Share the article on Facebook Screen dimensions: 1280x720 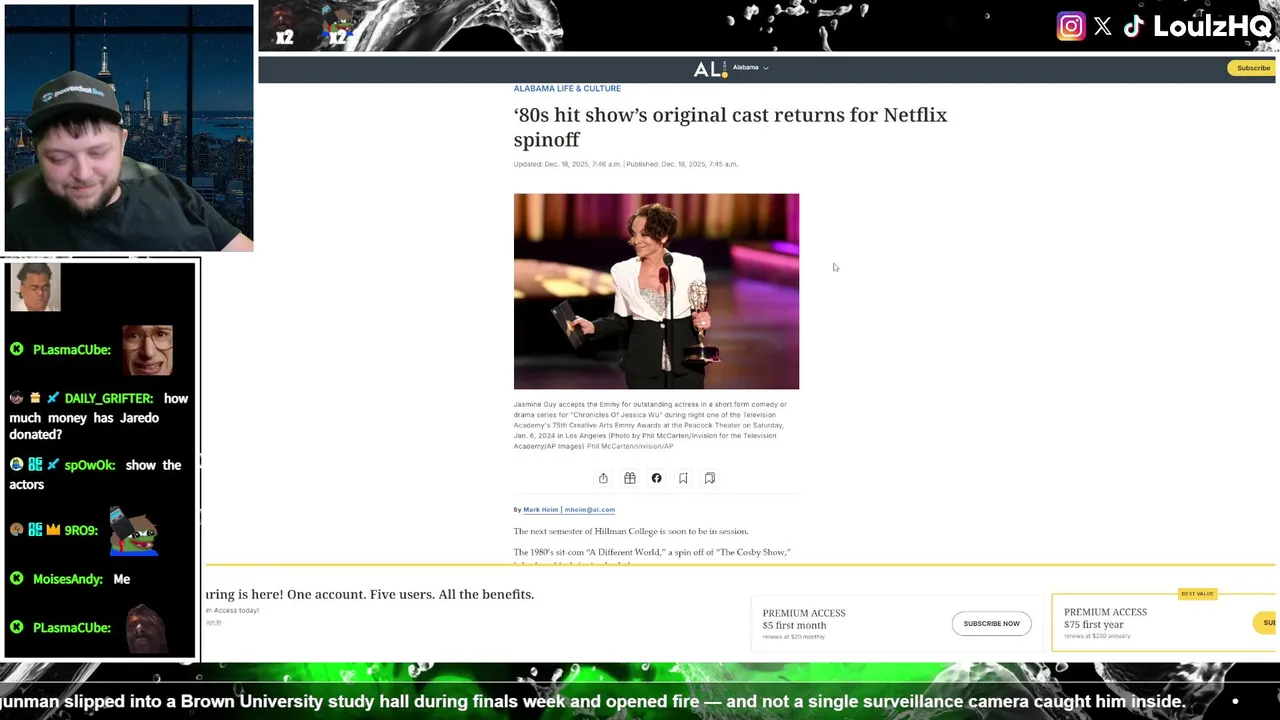[656, 478]
